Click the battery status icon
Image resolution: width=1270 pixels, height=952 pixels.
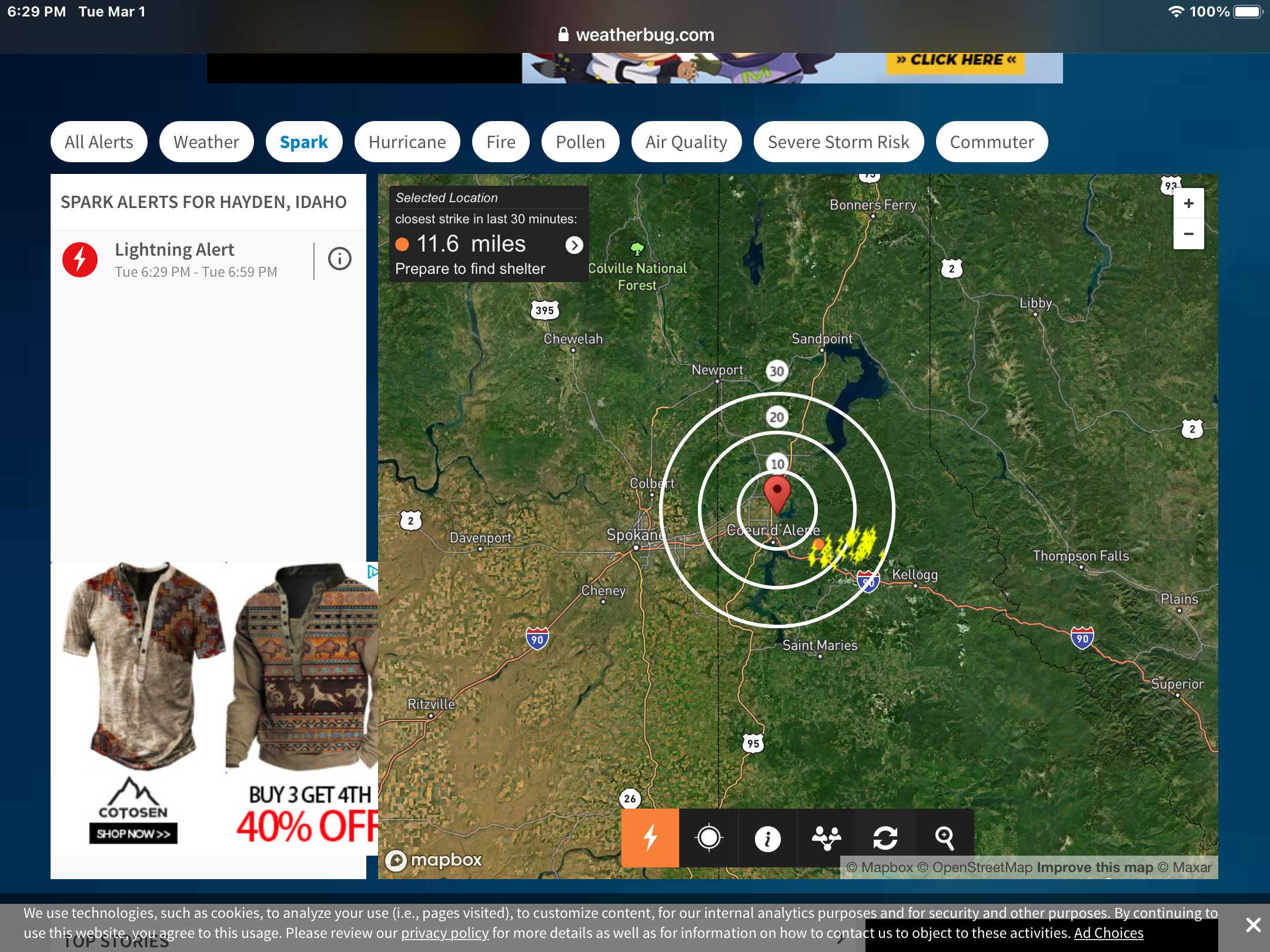pos(1248,12)
